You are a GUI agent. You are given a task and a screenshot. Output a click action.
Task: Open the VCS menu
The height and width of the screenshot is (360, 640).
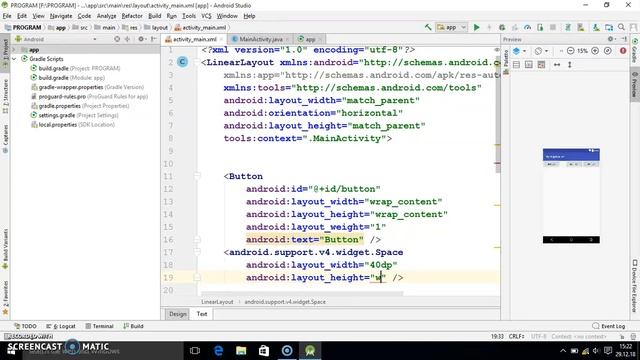pyautogui.click(x=206, y=16)
